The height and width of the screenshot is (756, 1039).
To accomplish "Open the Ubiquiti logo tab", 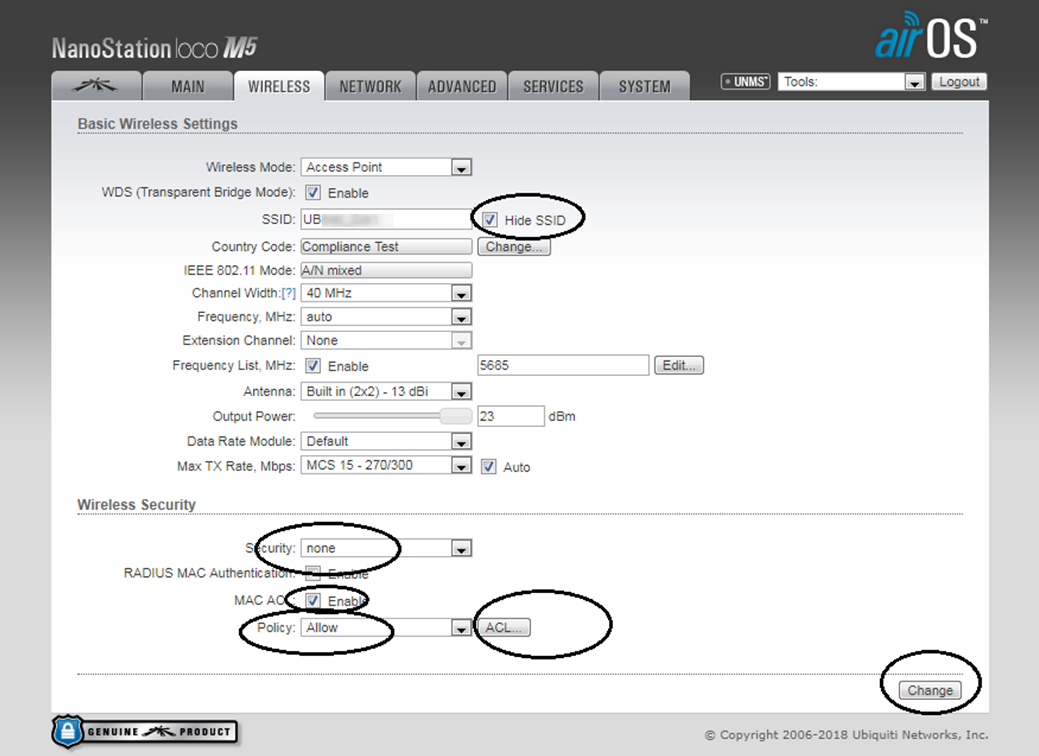I will pyautogui.click(x=96, y=86).
